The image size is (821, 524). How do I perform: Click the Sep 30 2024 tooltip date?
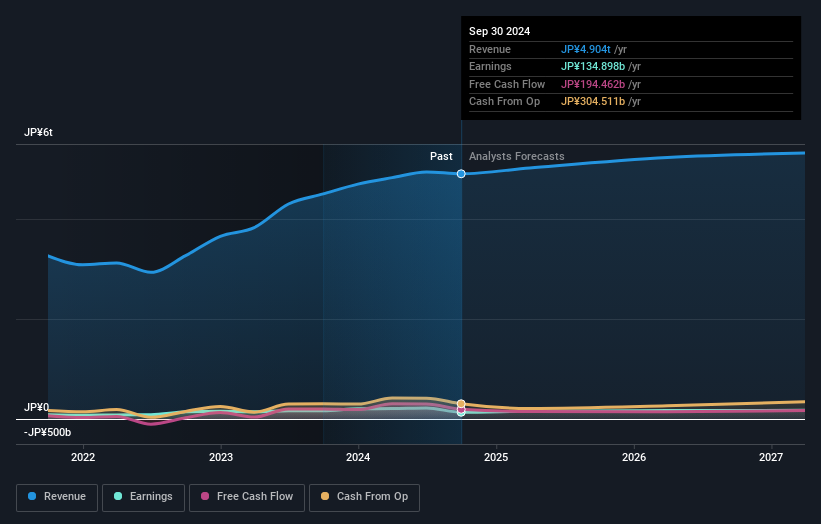pyautogui.click(x=500, y=31)
